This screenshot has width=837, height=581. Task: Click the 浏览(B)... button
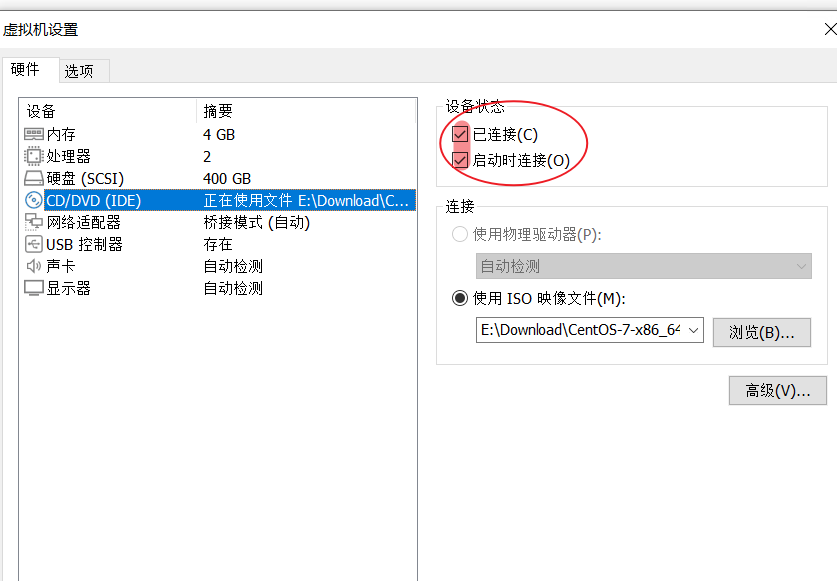[x=762, y=332]
